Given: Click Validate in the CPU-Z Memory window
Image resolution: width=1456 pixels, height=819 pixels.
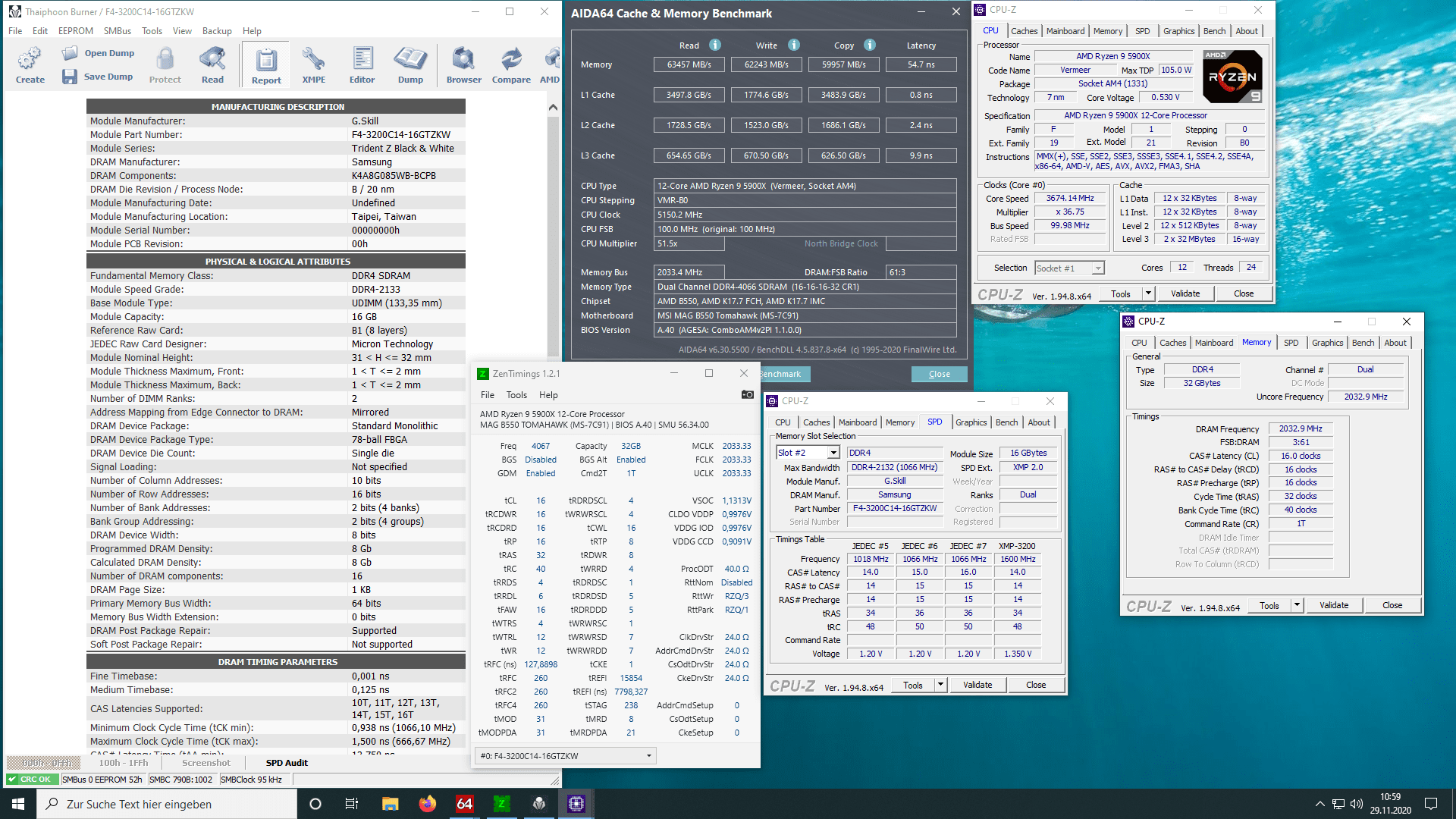Looking at the screenshot, I should 1334,605.
